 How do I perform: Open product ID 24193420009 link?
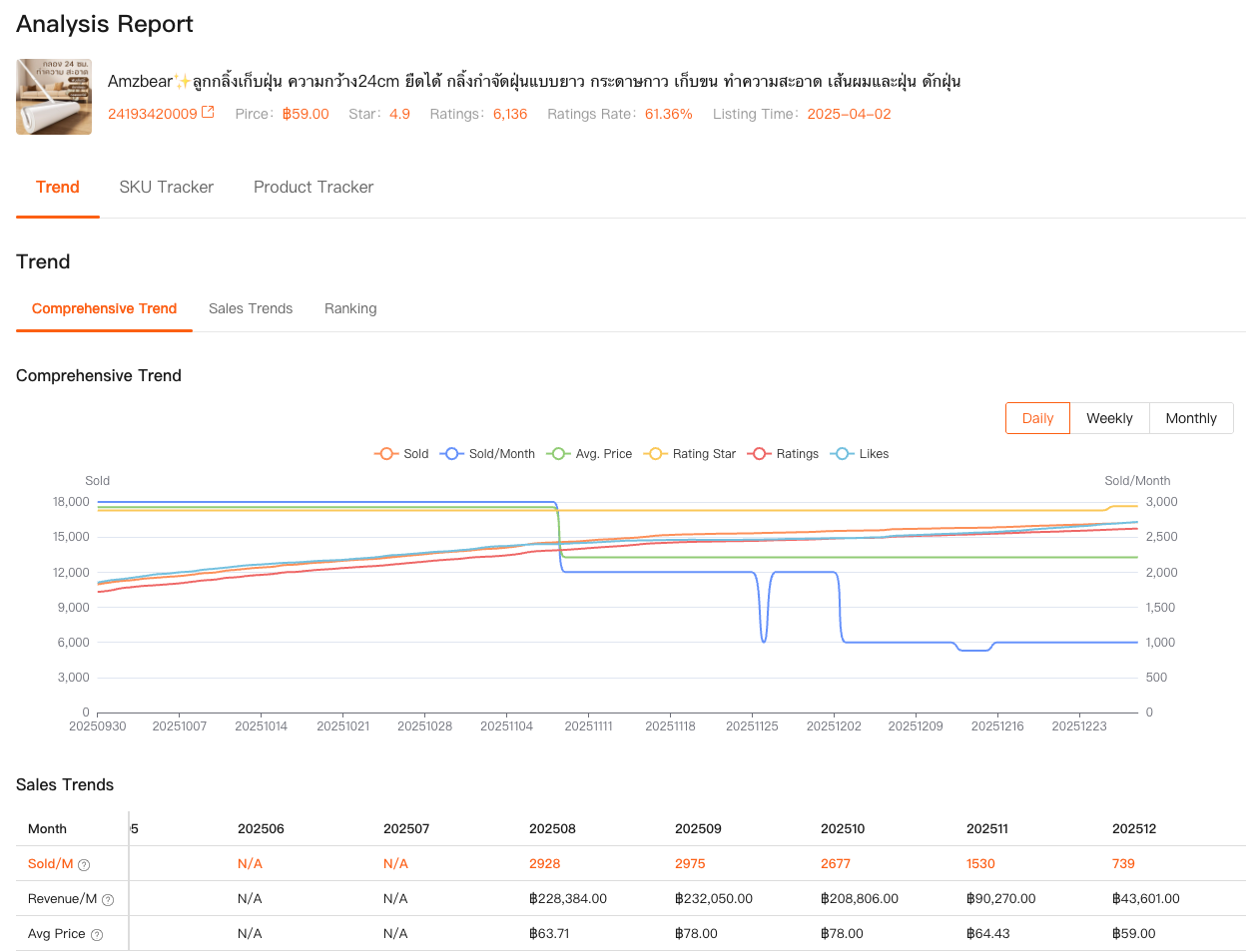pos(153,114)
